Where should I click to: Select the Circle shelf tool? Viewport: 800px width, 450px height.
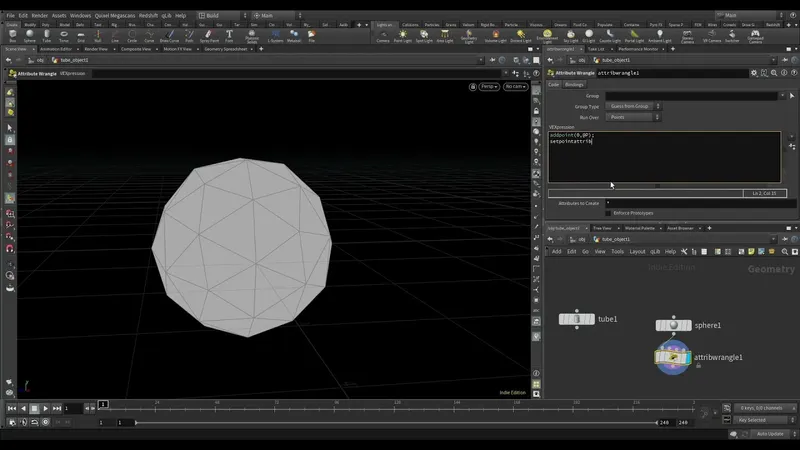point(132,36)
